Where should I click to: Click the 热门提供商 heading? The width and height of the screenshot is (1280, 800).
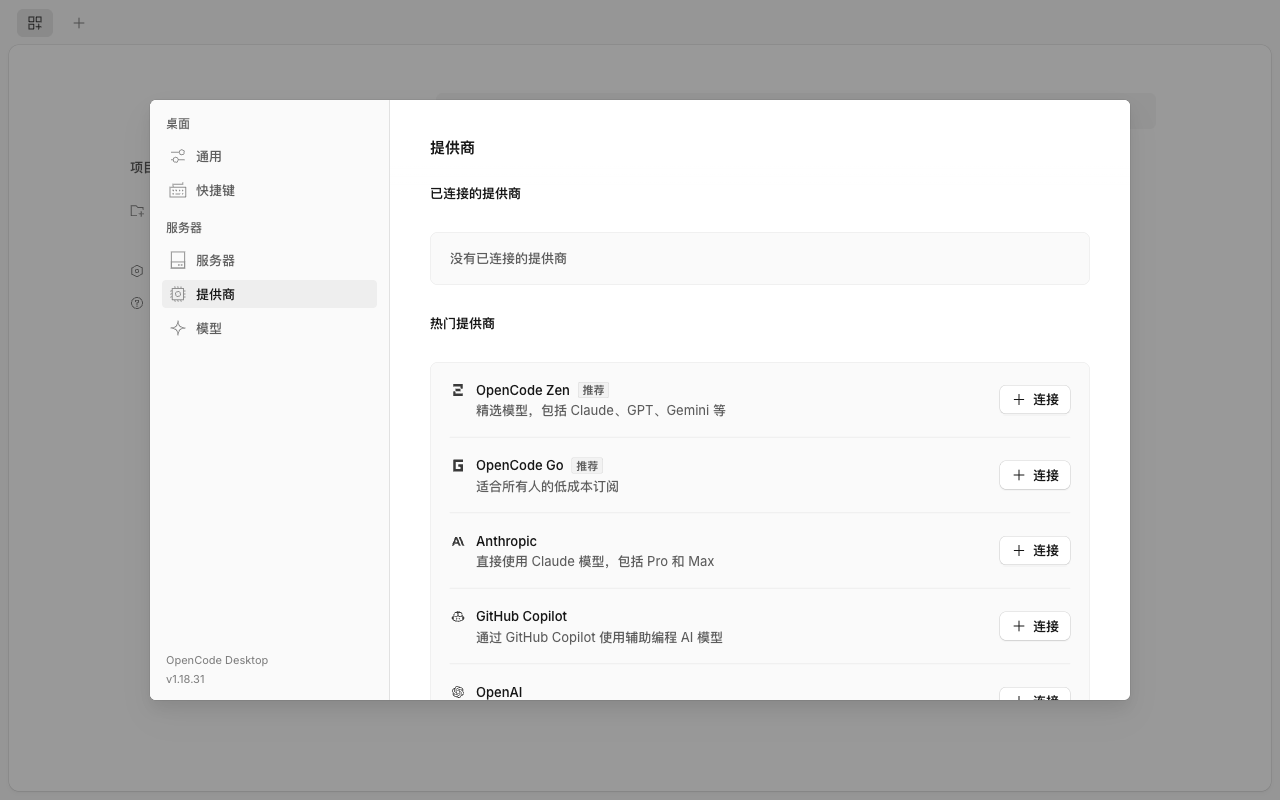pyautogui.click(x=462, y=323)
